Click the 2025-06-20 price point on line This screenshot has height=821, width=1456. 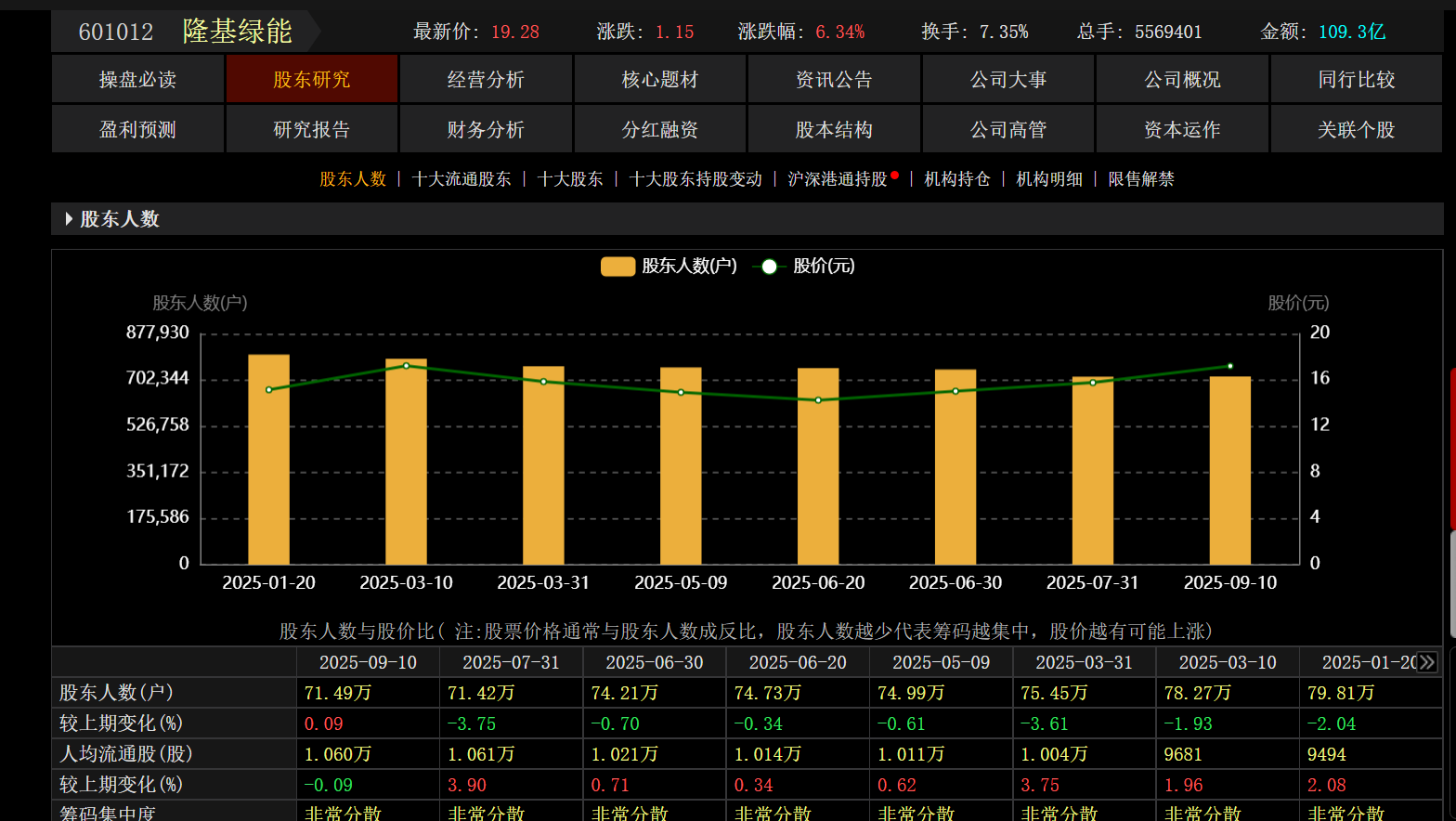click(818, 400)
